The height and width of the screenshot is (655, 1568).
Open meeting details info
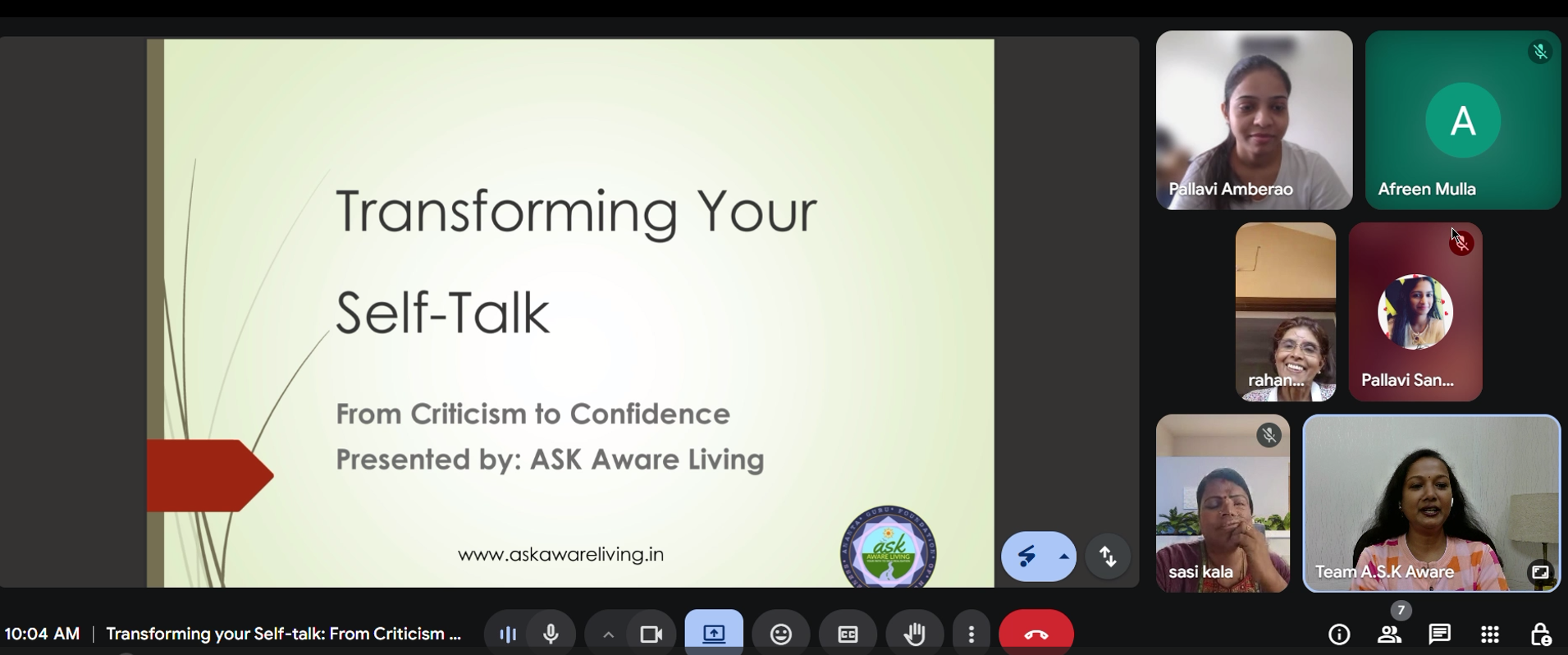click(x=1339, y=634)
